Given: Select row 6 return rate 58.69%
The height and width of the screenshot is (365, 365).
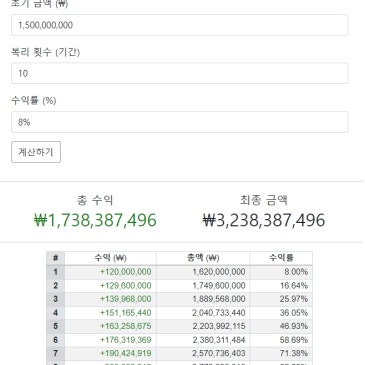Looking at the screenshot, I should pyautogui.click(x=294, y=340).
